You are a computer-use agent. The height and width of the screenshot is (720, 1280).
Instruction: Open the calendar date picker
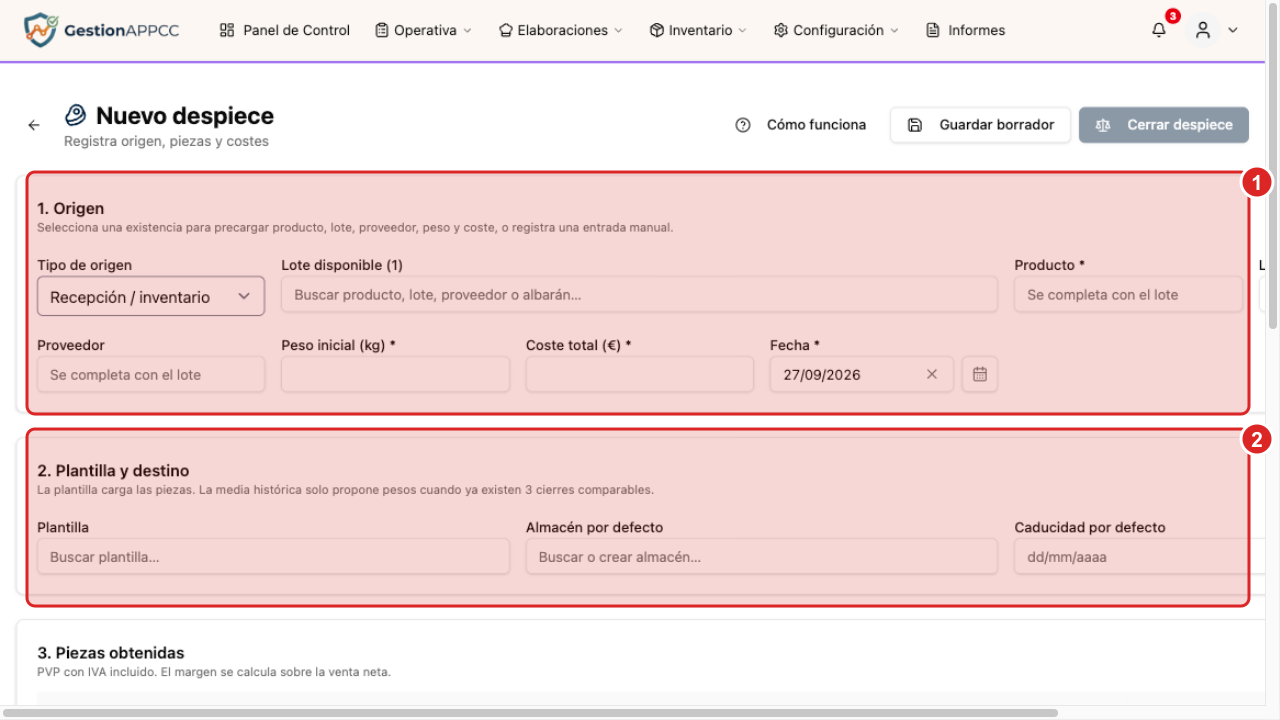pos(980,374)
